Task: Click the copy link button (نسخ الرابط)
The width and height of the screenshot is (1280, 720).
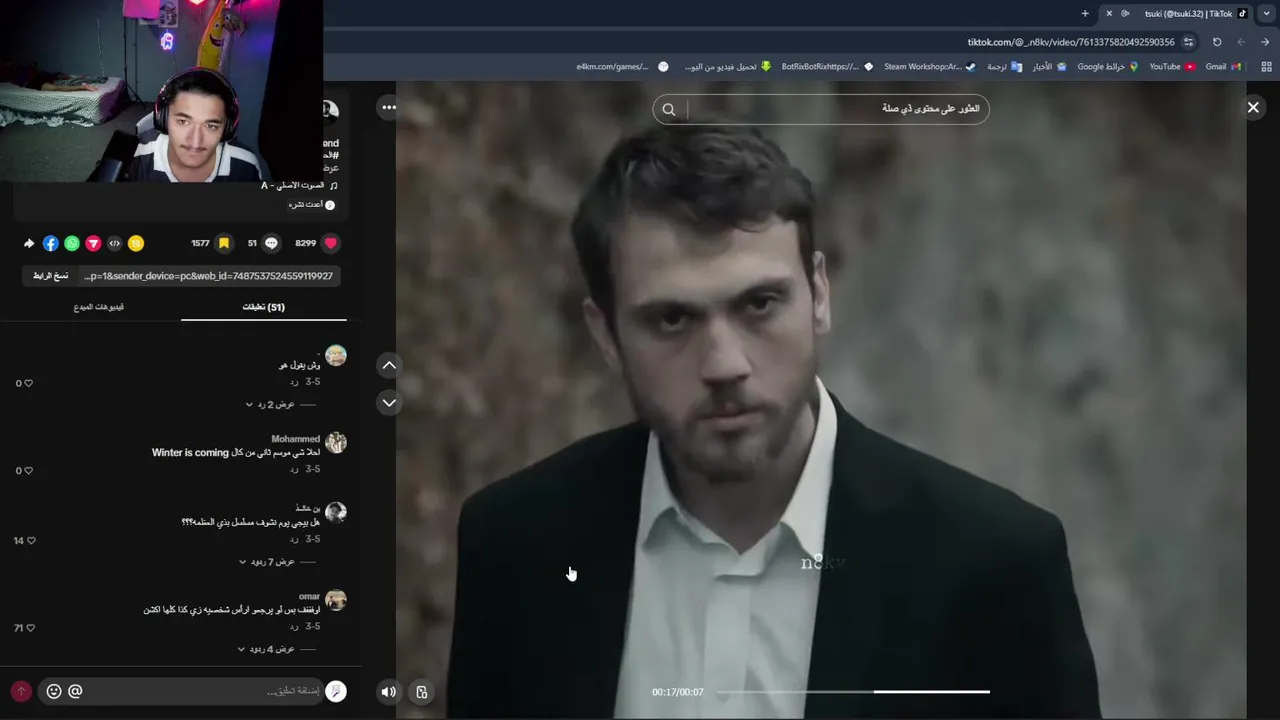Action: [50, 276]
